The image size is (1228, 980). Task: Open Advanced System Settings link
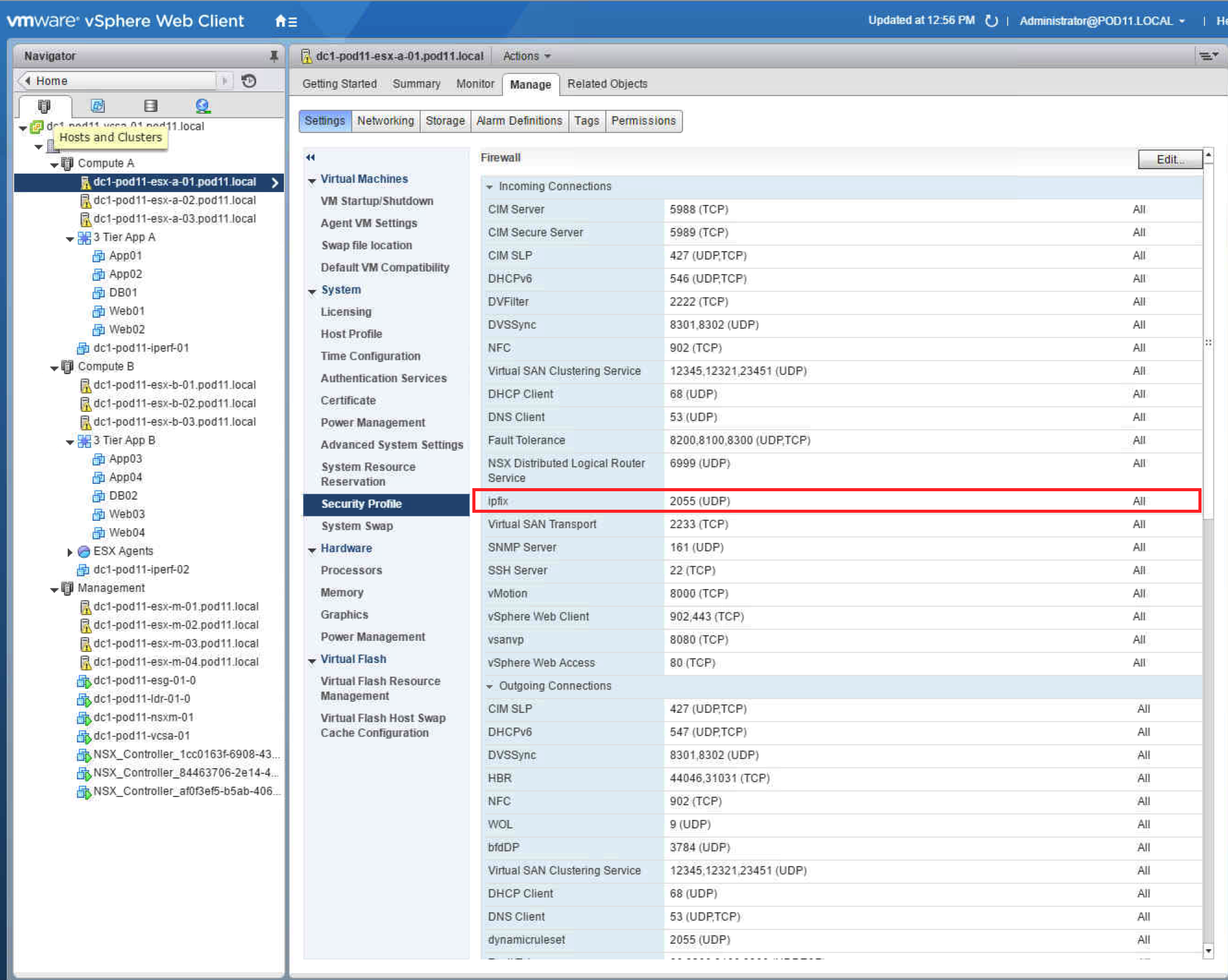(x=392, y=444)
